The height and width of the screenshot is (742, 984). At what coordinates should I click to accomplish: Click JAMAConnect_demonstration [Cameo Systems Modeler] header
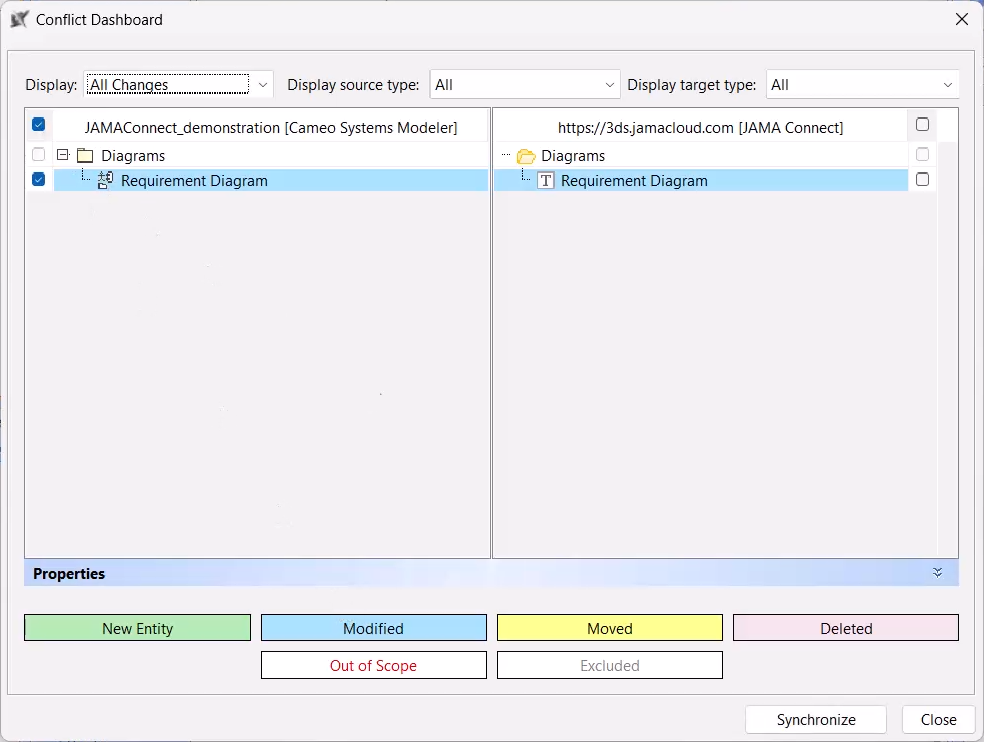pos(271,128)
